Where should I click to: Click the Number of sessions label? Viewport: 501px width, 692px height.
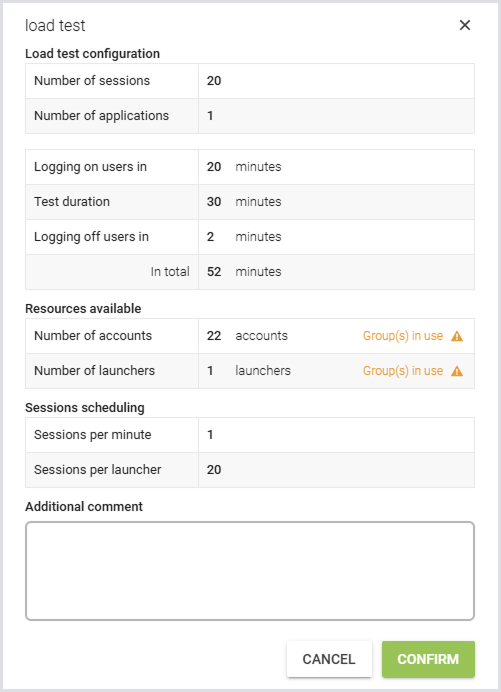click(92, 81)
